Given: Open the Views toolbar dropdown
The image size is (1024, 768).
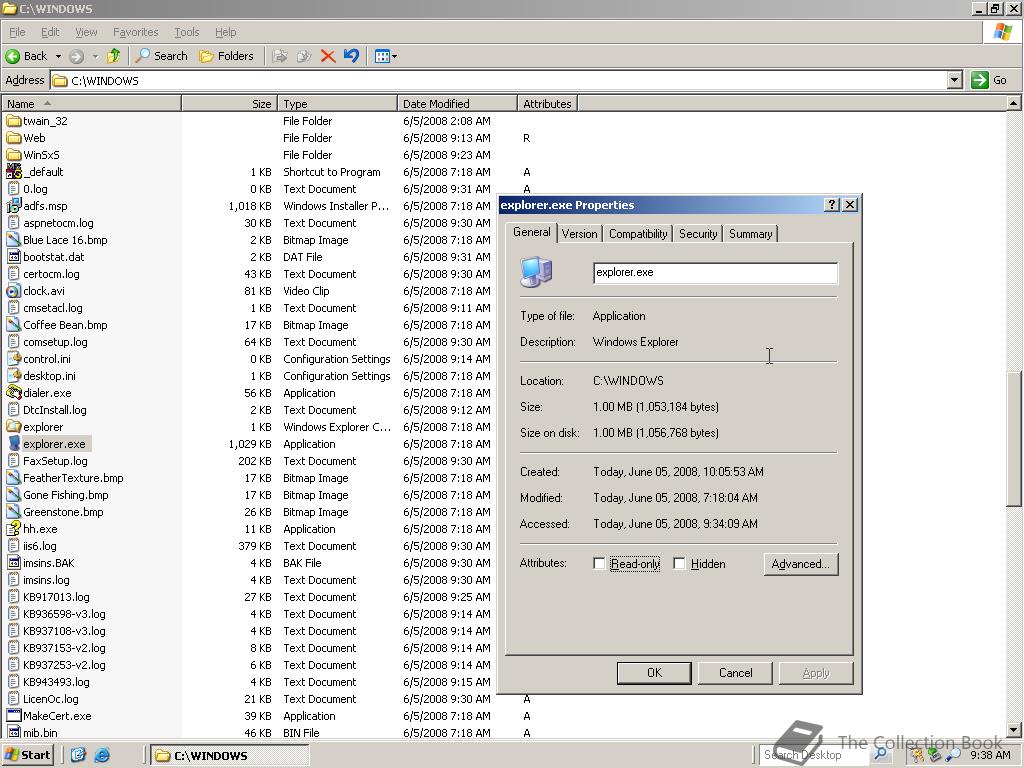Looking at the screenshot, I should click(385, 56).
